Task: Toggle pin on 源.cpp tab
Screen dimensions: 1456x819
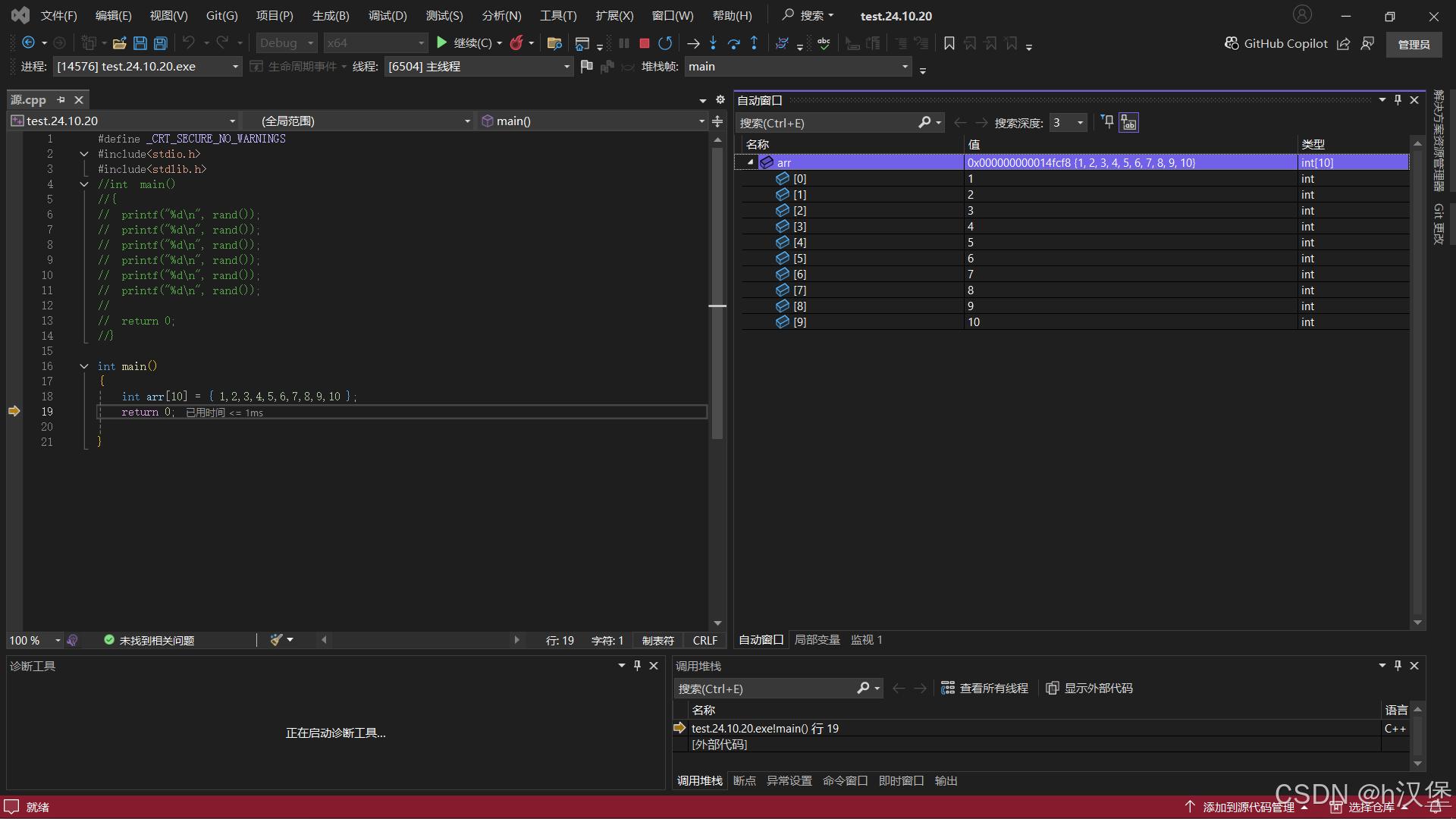Action: 61,99
